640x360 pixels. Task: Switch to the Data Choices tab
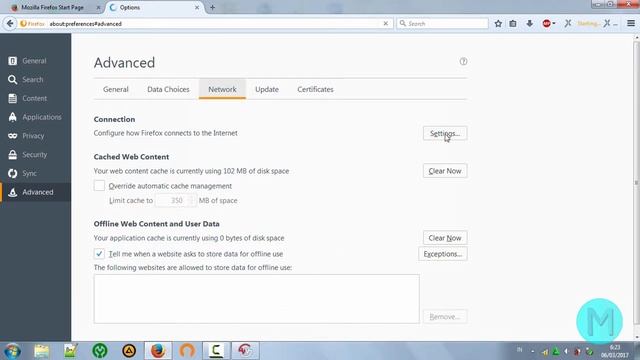[168, 89]
